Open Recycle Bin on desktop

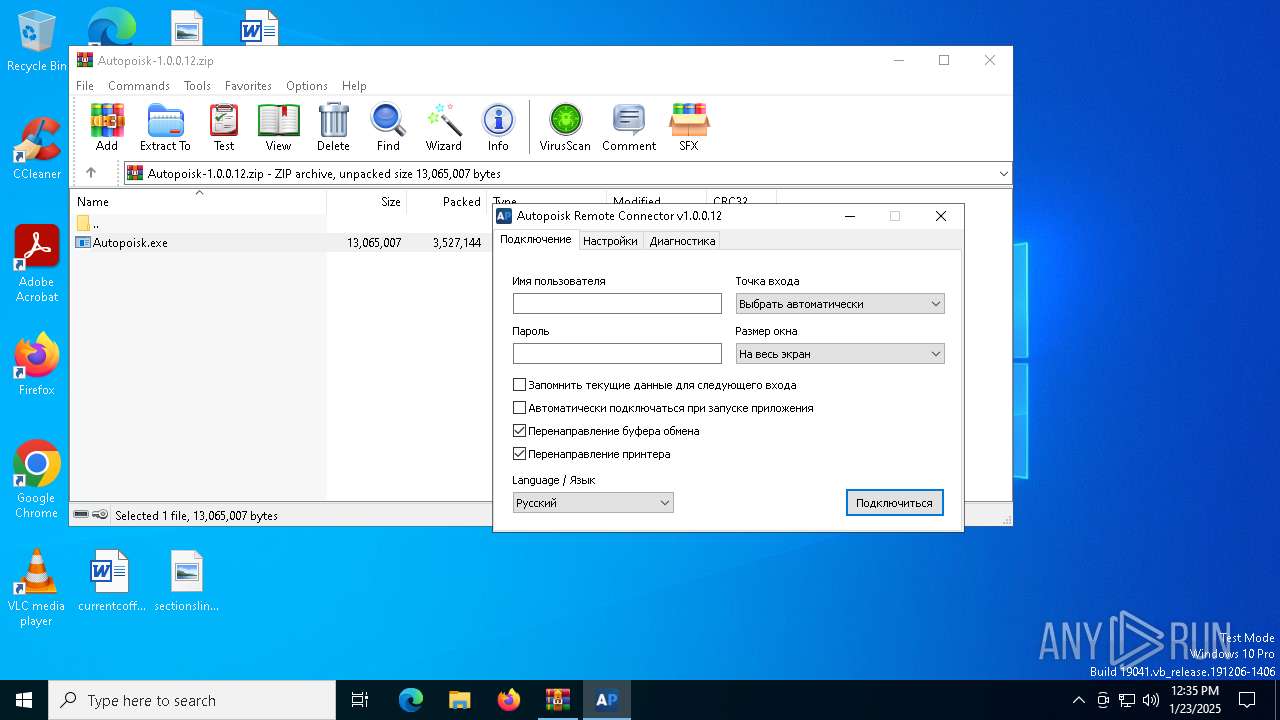point(36,42)
